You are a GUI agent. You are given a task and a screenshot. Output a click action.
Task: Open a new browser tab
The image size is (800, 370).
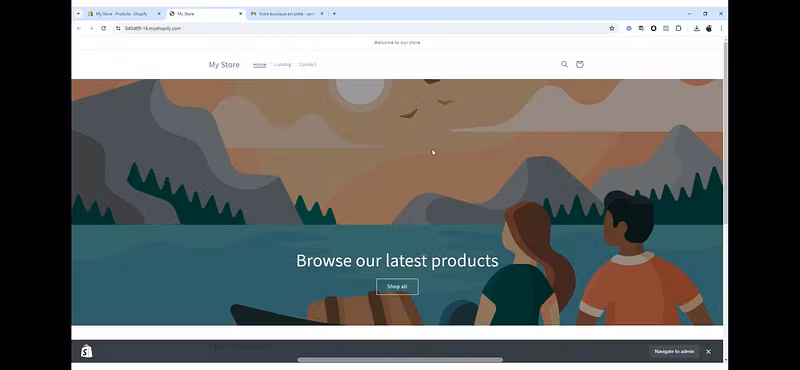[x=334, y=14]
